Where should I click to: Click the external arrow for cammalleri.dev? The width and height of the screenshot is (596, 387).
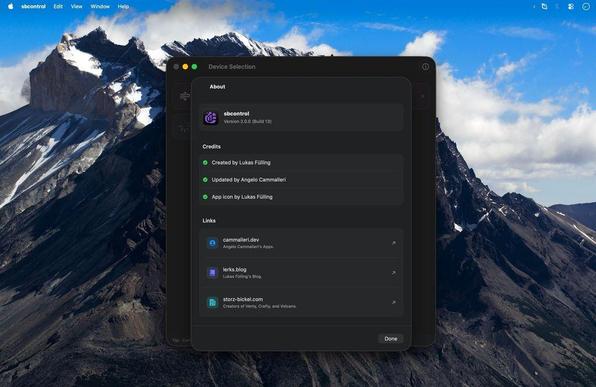[x=394, y=243]
